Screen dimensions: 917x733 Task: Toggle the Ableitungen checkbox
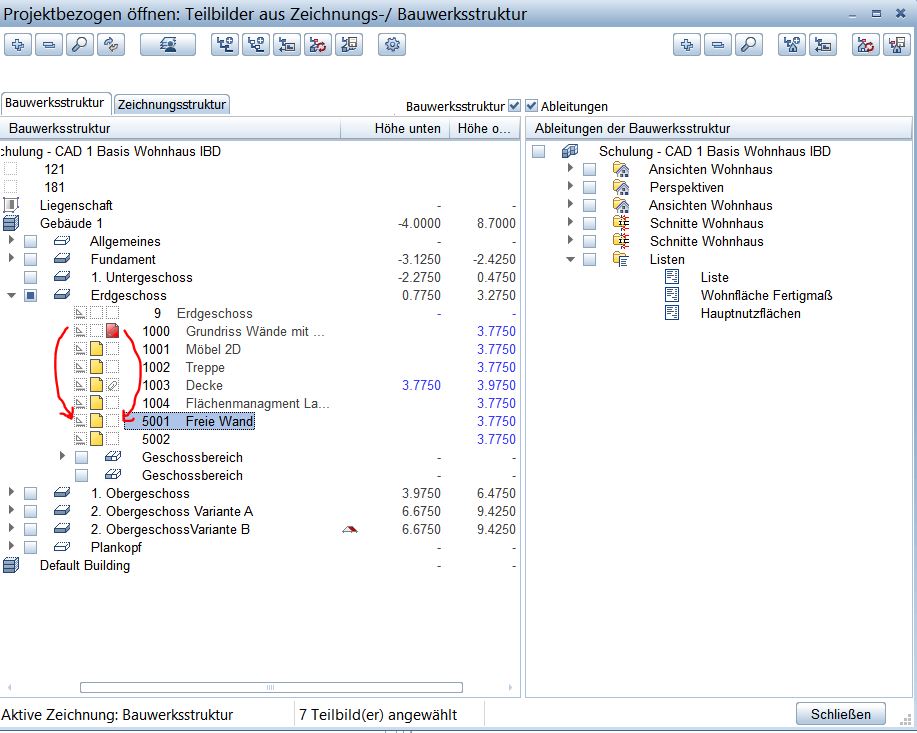click(x=532, y=106)
